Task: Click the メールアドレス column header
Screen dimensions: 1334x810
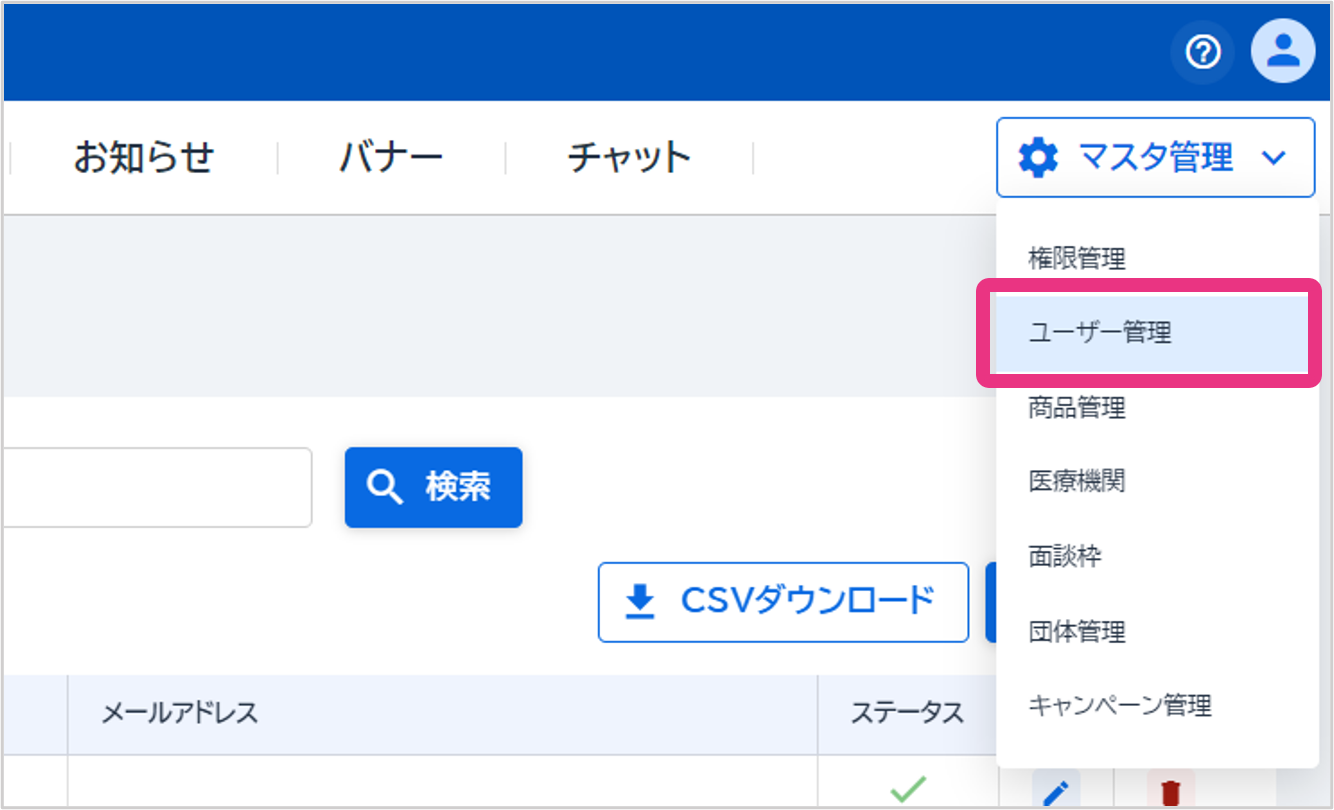Action: 180,713
